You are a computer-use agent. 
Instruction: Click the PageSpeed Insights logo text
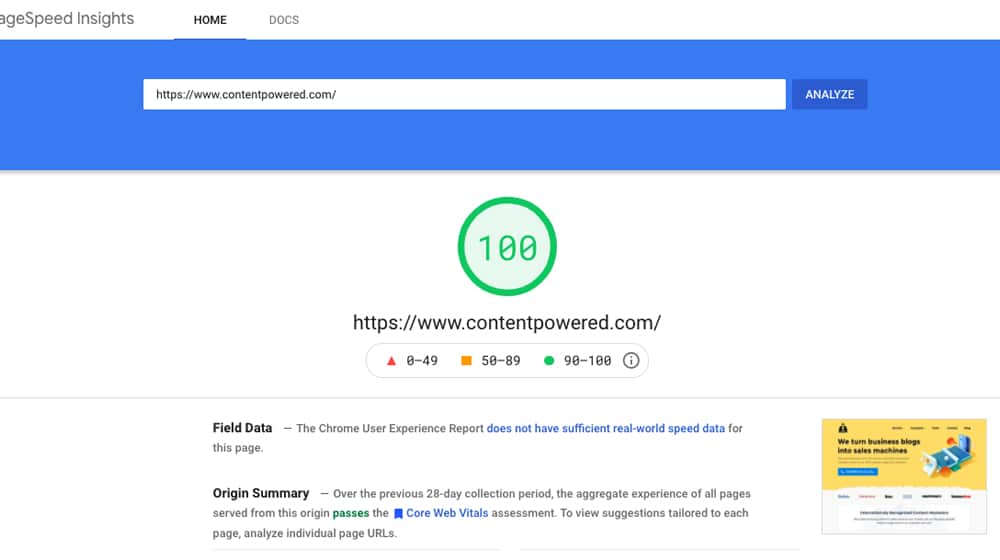coord(67,18)
